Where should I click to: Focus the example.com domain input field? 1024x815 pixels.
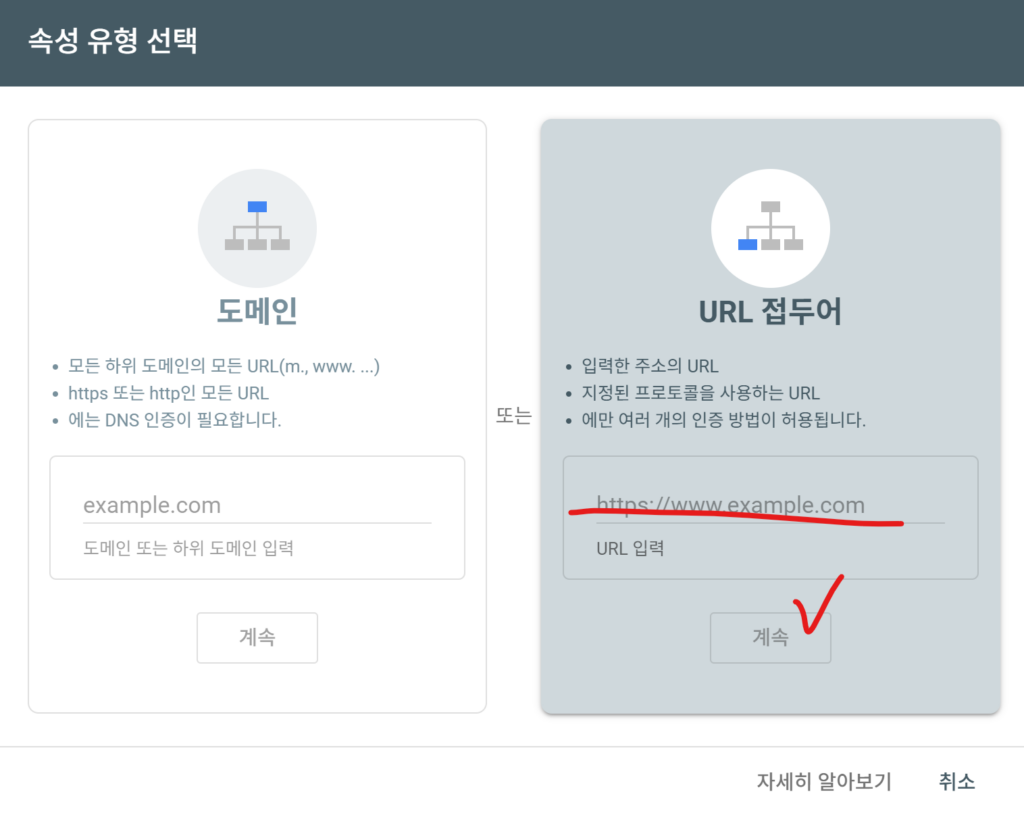[257, 505]
